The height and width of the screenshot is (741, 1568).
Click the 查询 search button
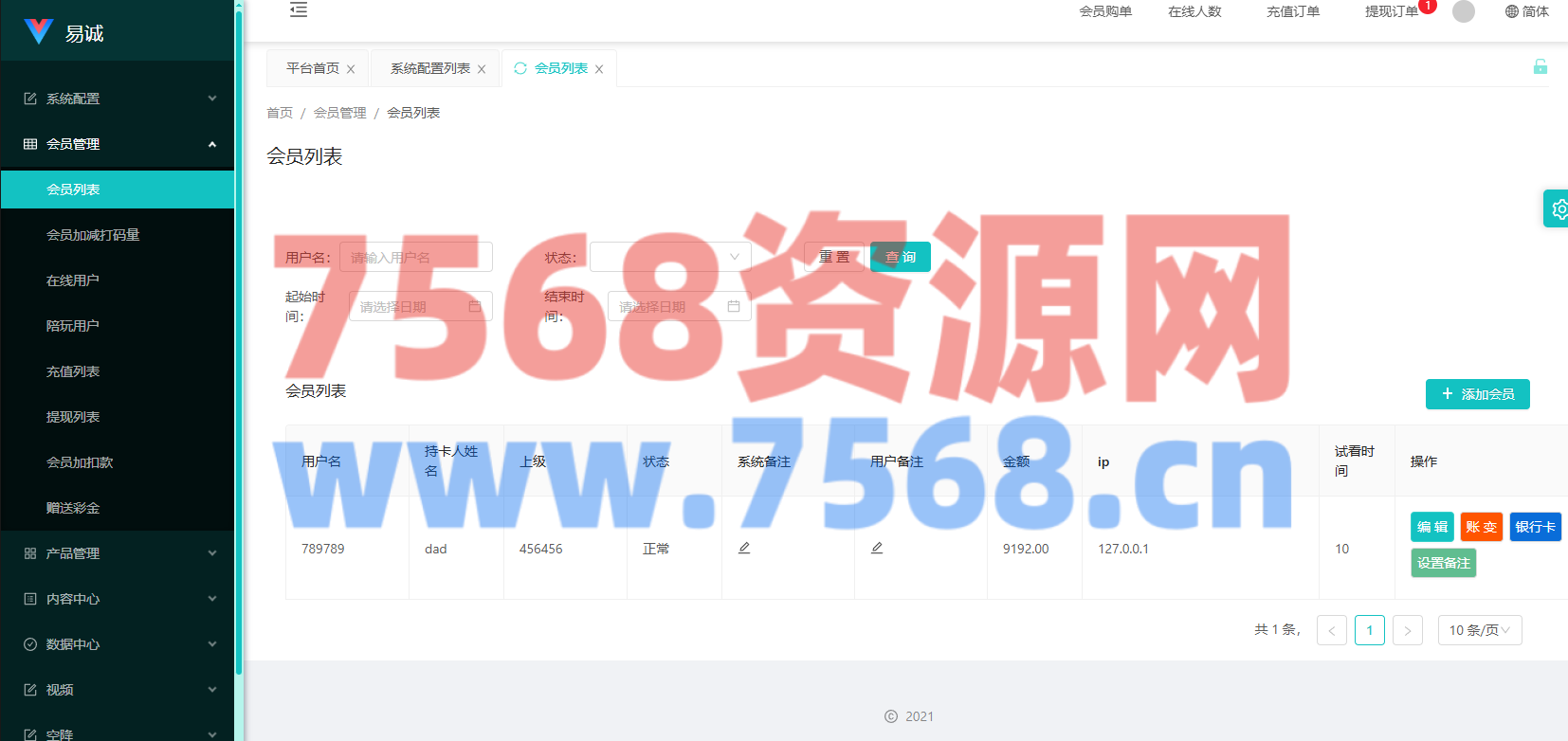coord(900,257)
